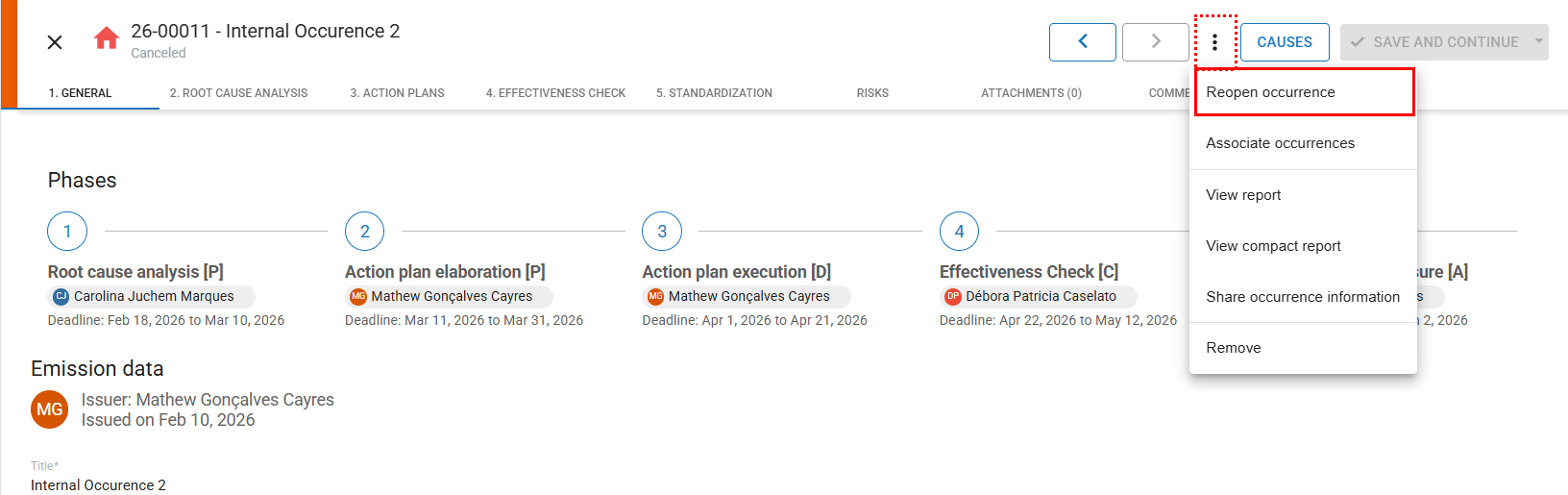Click the MG issuer avatar

coord(50,409)
